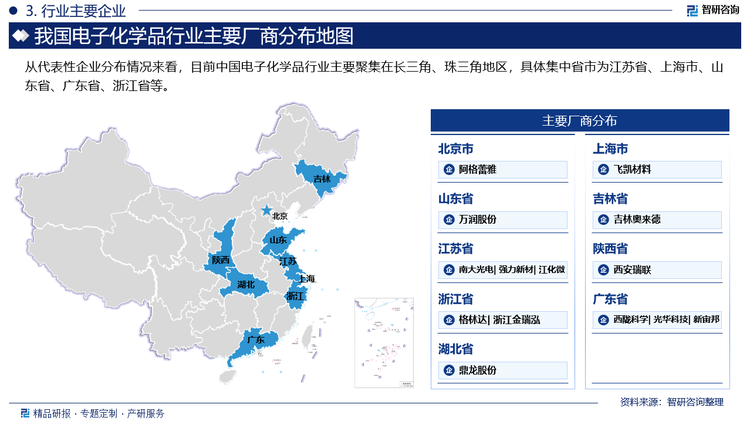Select the 上海 label on the map
The width and height of the screenshot is (750, 421).
(306, 278)
